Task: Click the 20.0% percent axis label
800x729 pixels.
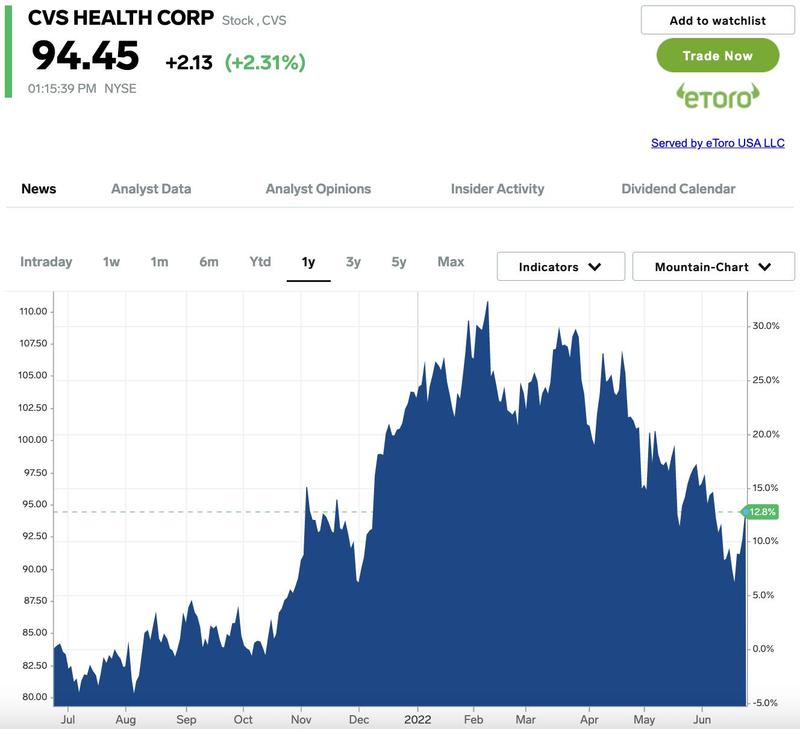Action: (766, 434)
